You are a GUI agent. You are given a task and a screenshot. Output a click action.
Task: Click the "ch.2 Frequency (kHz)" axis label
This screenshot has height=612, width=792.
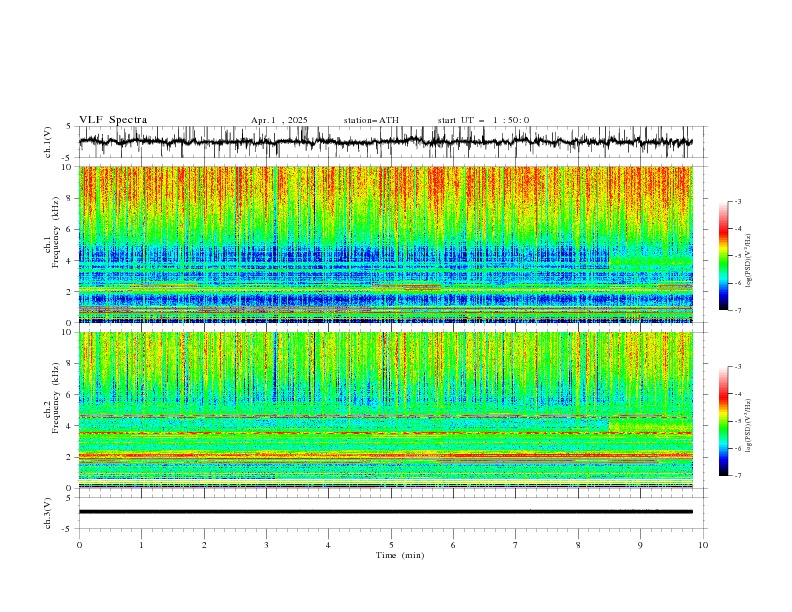pyautogui.click(x=53, y=397)
